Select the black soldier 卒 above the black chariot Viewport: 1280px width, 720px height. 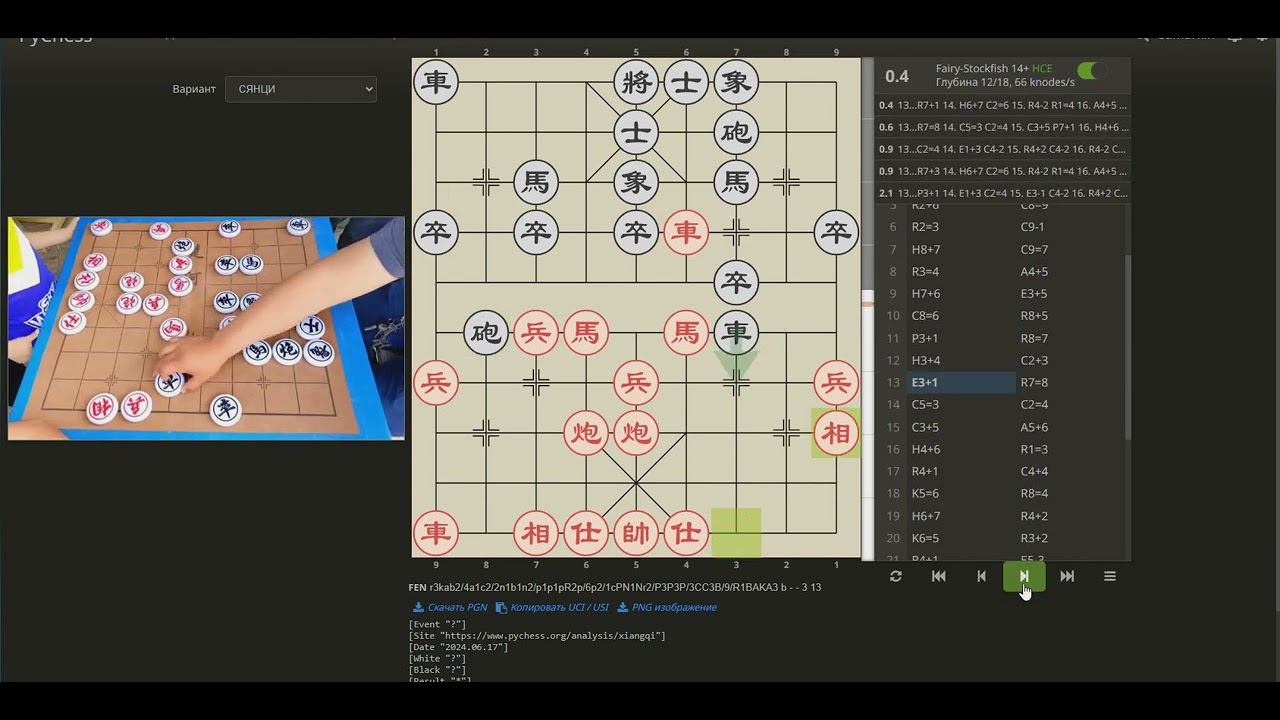coord(736,282)
